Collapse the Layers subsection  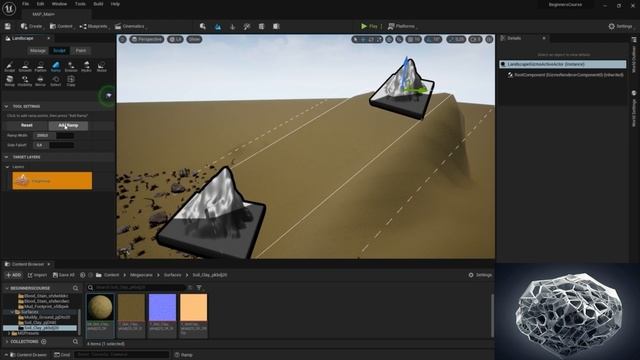coord(7,167)
